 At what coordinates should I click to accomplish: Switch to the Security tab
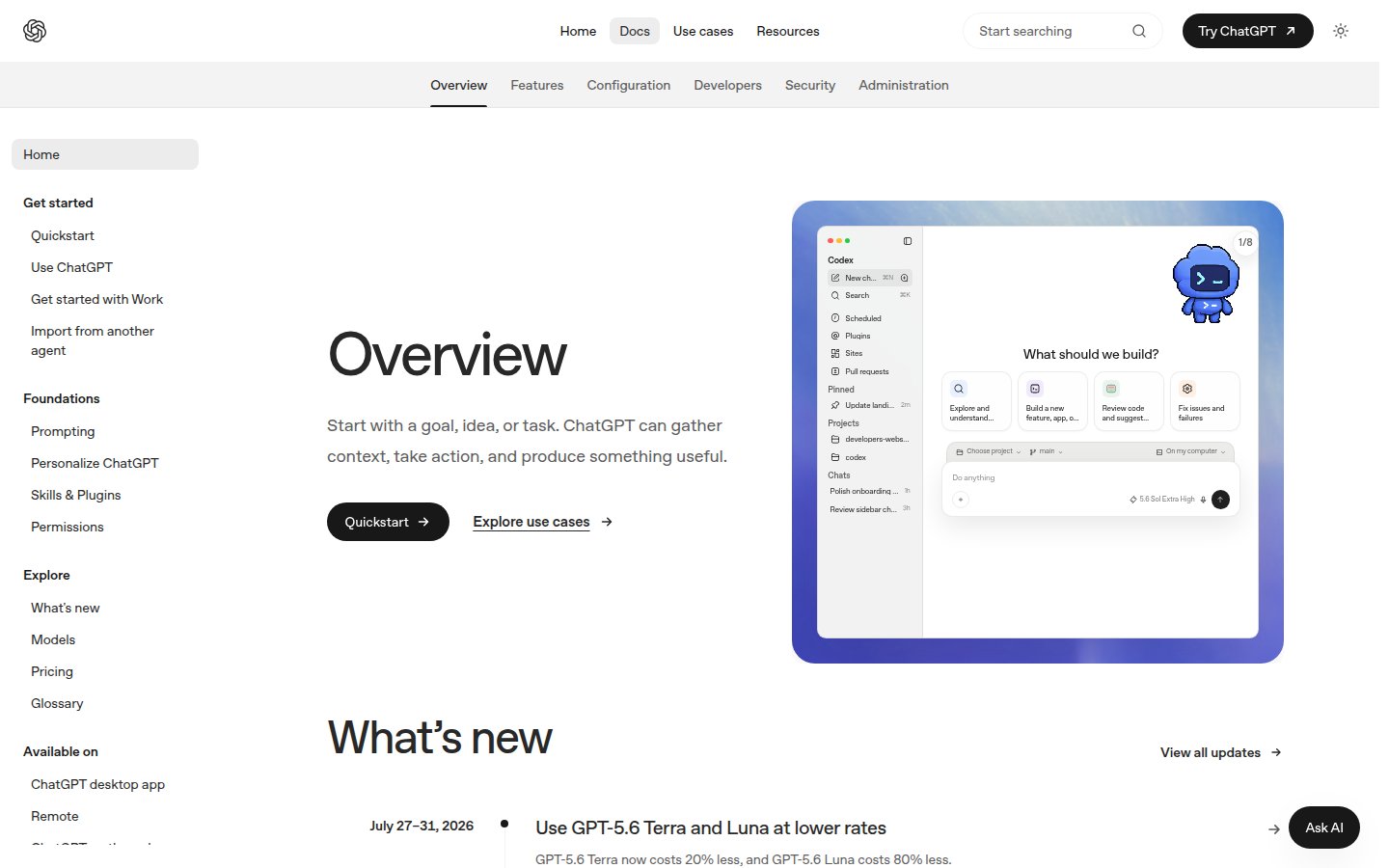(810, 85)
